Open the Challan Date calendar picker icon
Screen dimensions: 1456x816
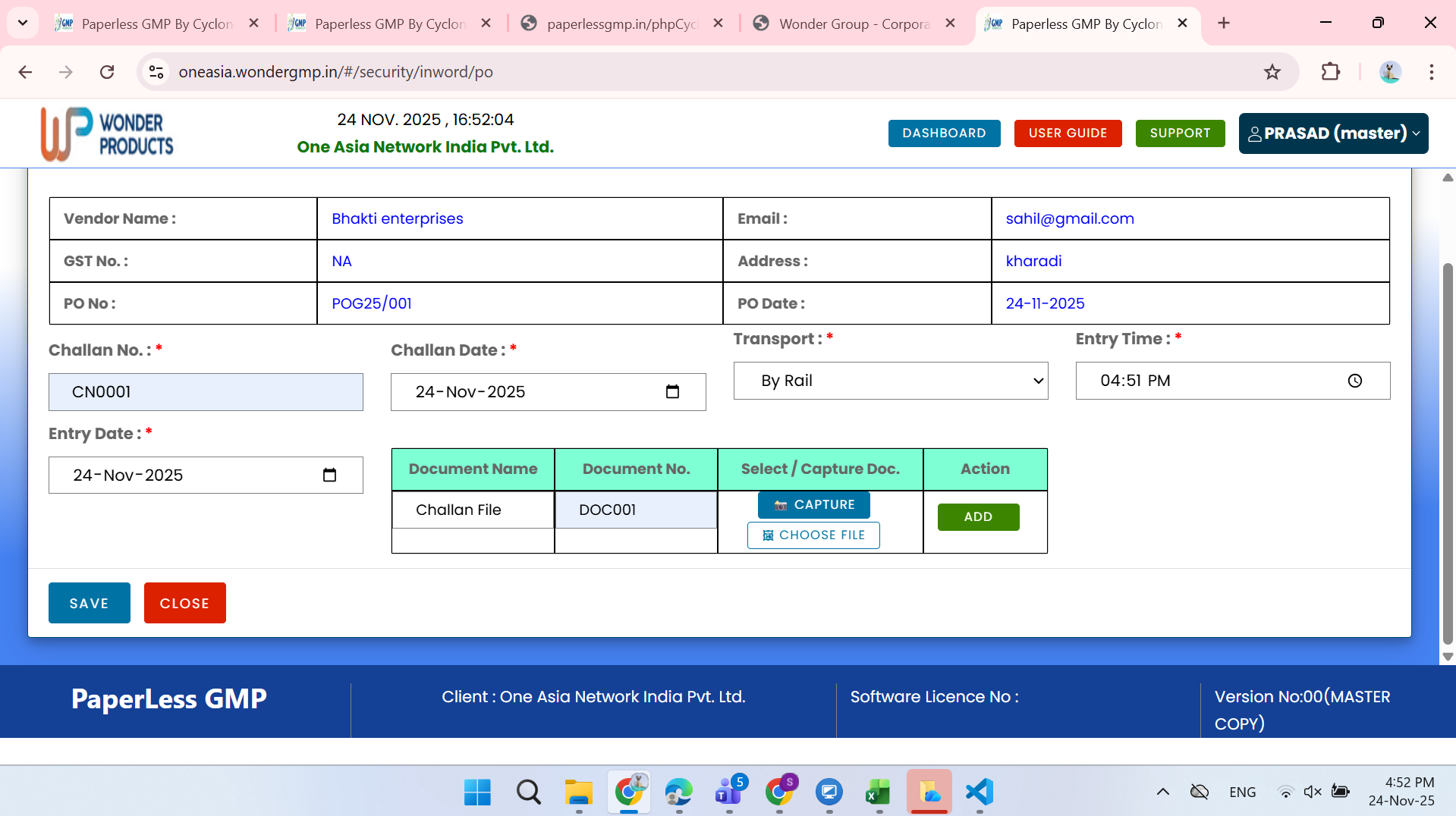[x=672, y=392]
